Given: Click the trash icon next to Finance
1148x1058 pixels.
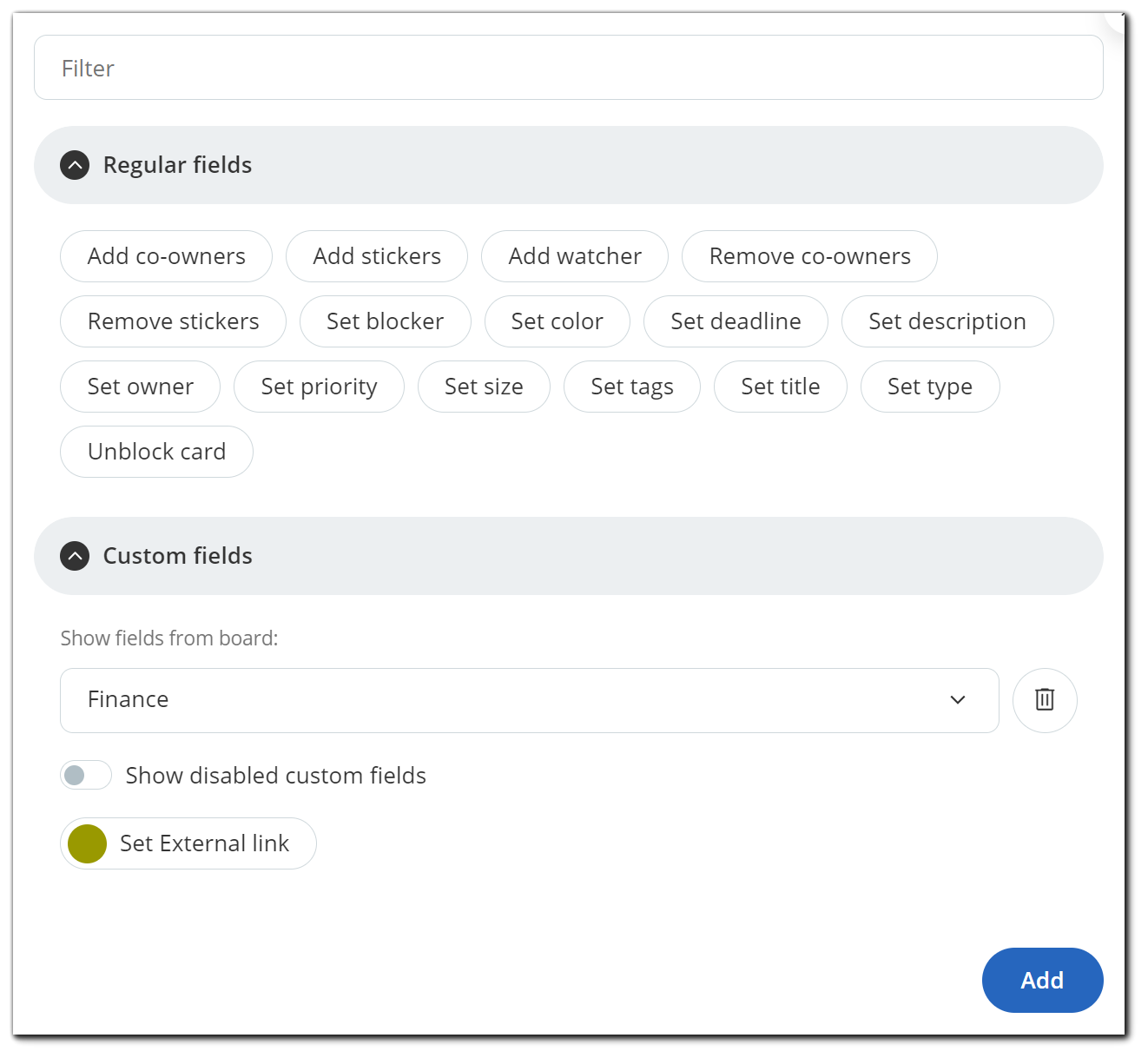Looking at the screenshot, I should [x=1045, y=700].
